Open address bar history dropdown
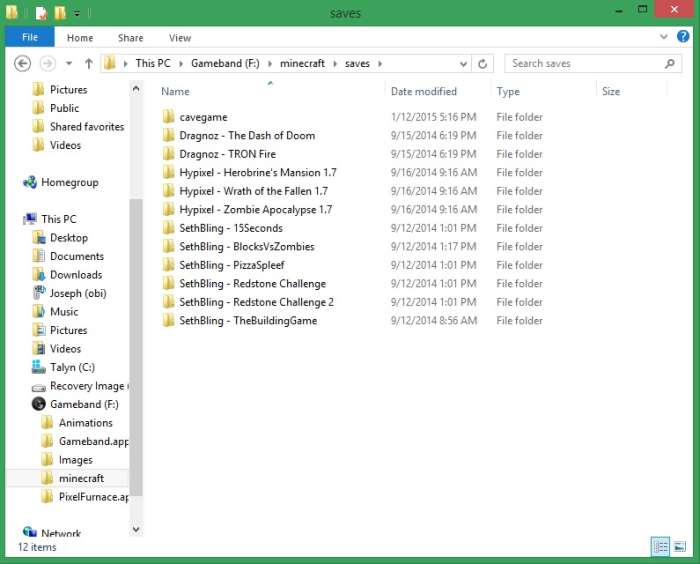This screenshot has width=700, height=564. click(463, 64)
